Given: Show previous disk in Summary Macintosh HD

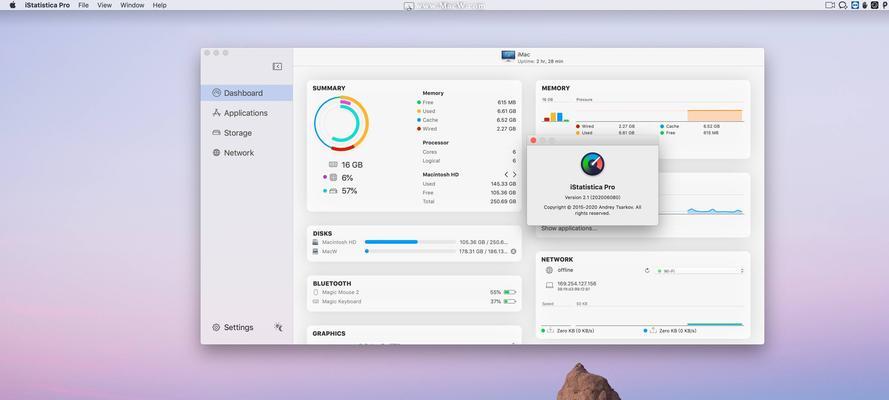Looking at the screenshot, I should click(x=506, y=175).
